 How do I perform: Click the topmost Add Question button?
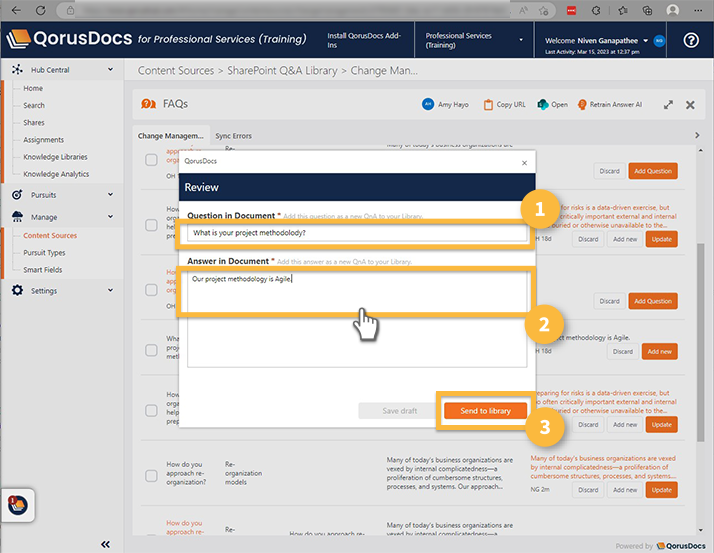point(653,171)
